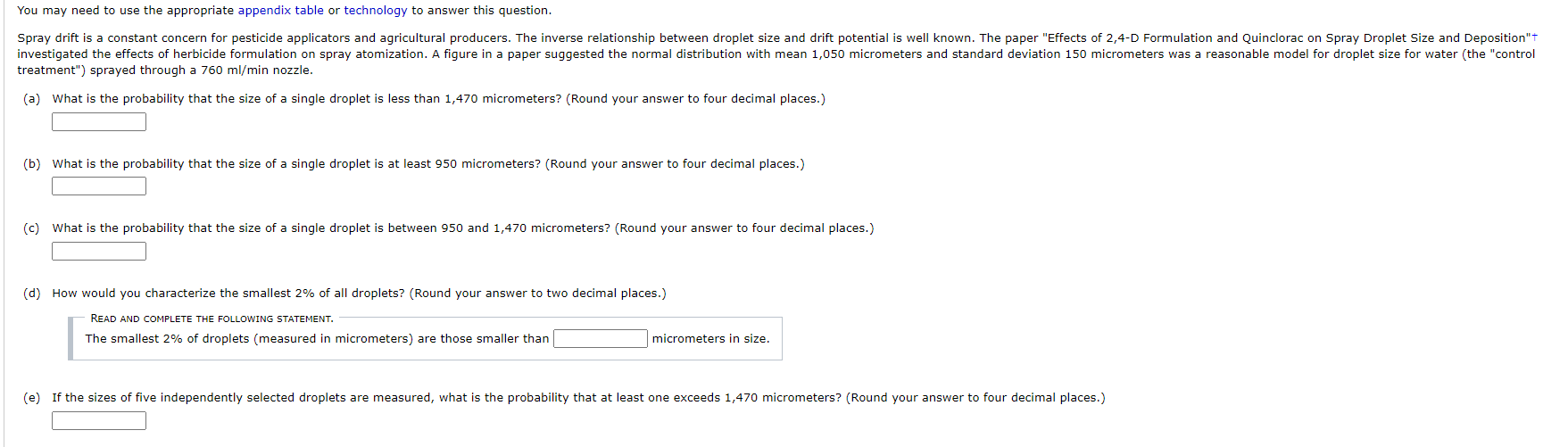This screenshot has width=1568, height=447.
Task: Focus the answer box for part (e)
Action: pyautogui.click(x=99, y=421)
